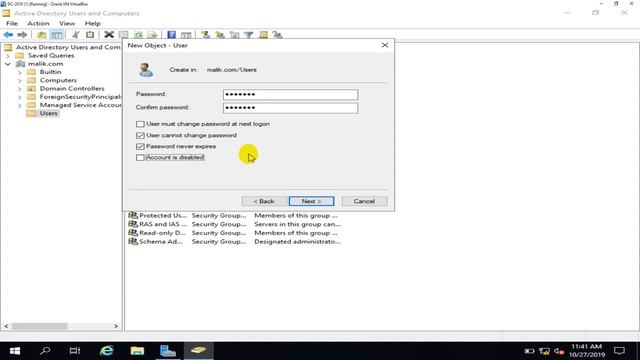Click the tree pane scroll right arrow

click(x=116, y=326)
